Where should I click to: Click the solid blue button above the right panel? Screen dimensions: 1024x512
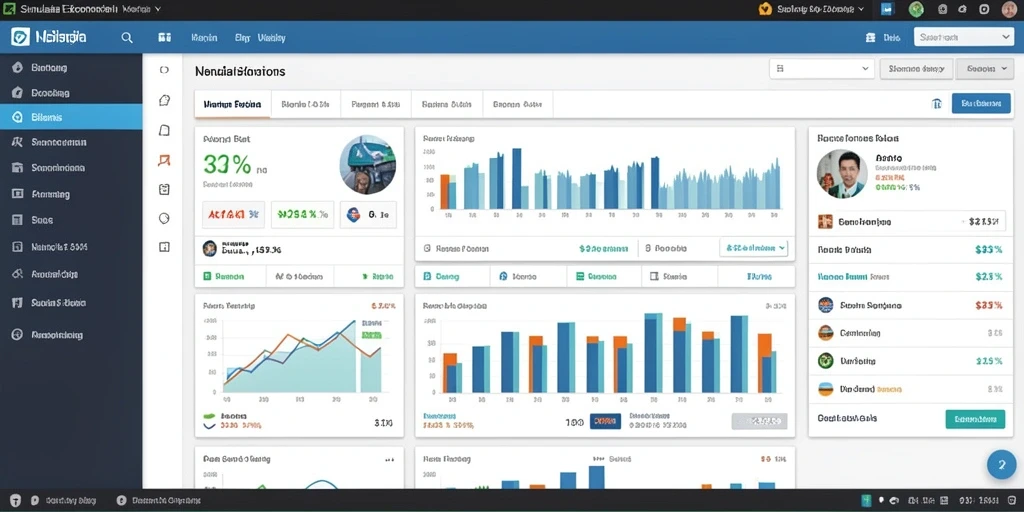pyautogui.click(x=982, y=103)
